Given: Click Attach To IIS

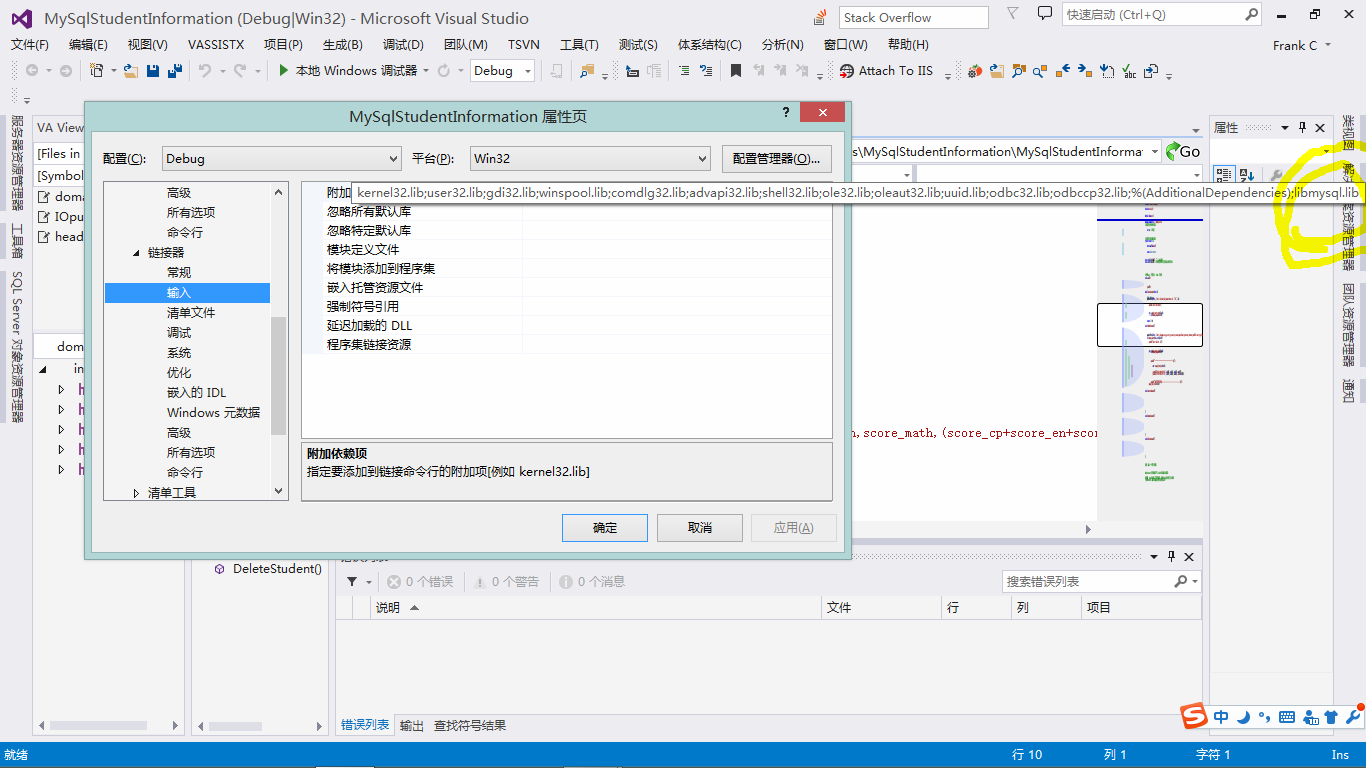Looking at the screenshot, I should tap(886, 71).
